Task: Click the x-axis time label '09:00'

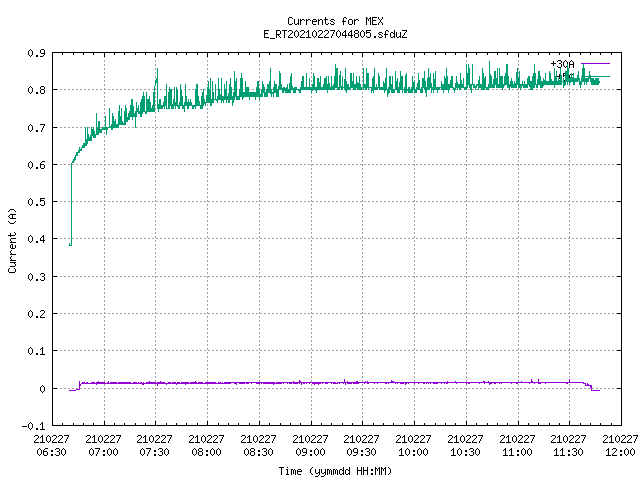Action: [x=310, y=452]
